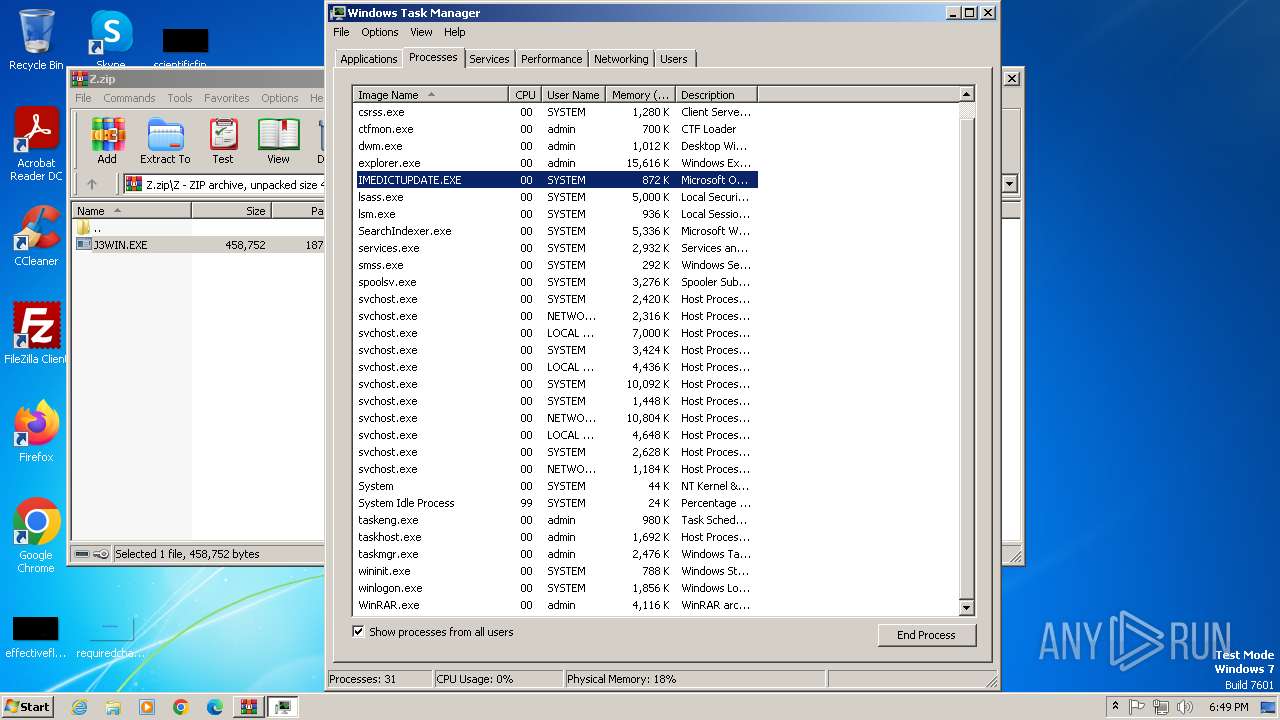Viewport: 1280px width, 720px height.
Task: Open the Google Chrome desktop icon
Action: coord(36,535)
